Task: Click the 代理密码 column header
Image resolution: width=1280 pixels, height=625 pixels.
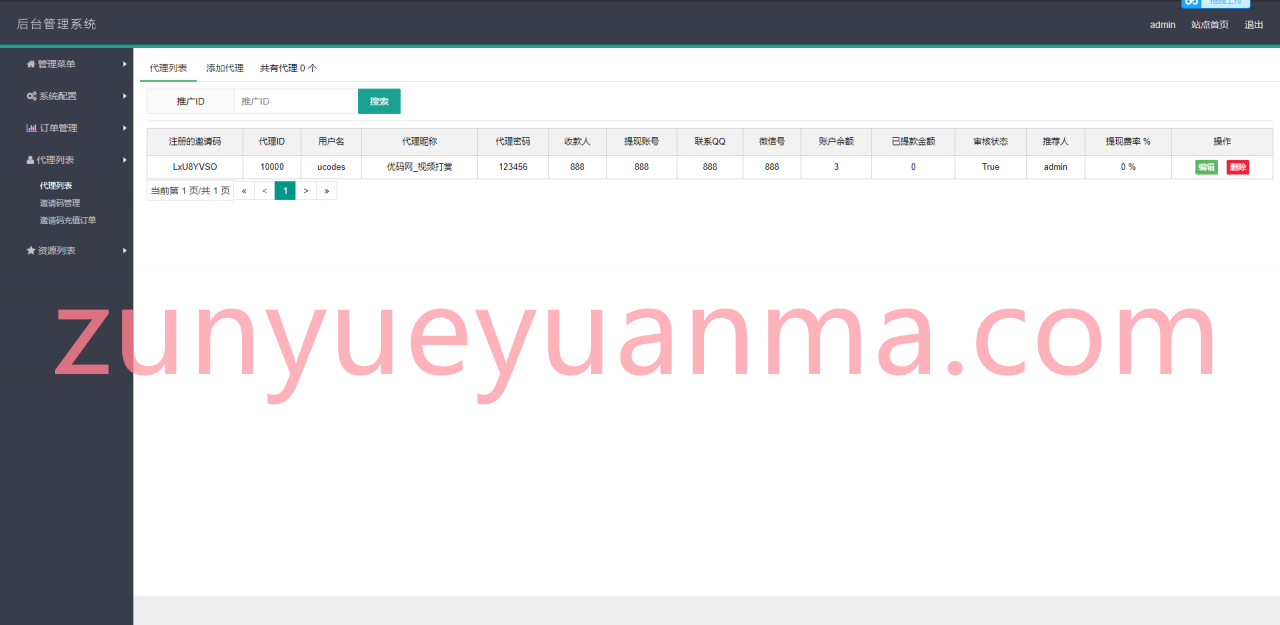Action: (x=513, y=142)
